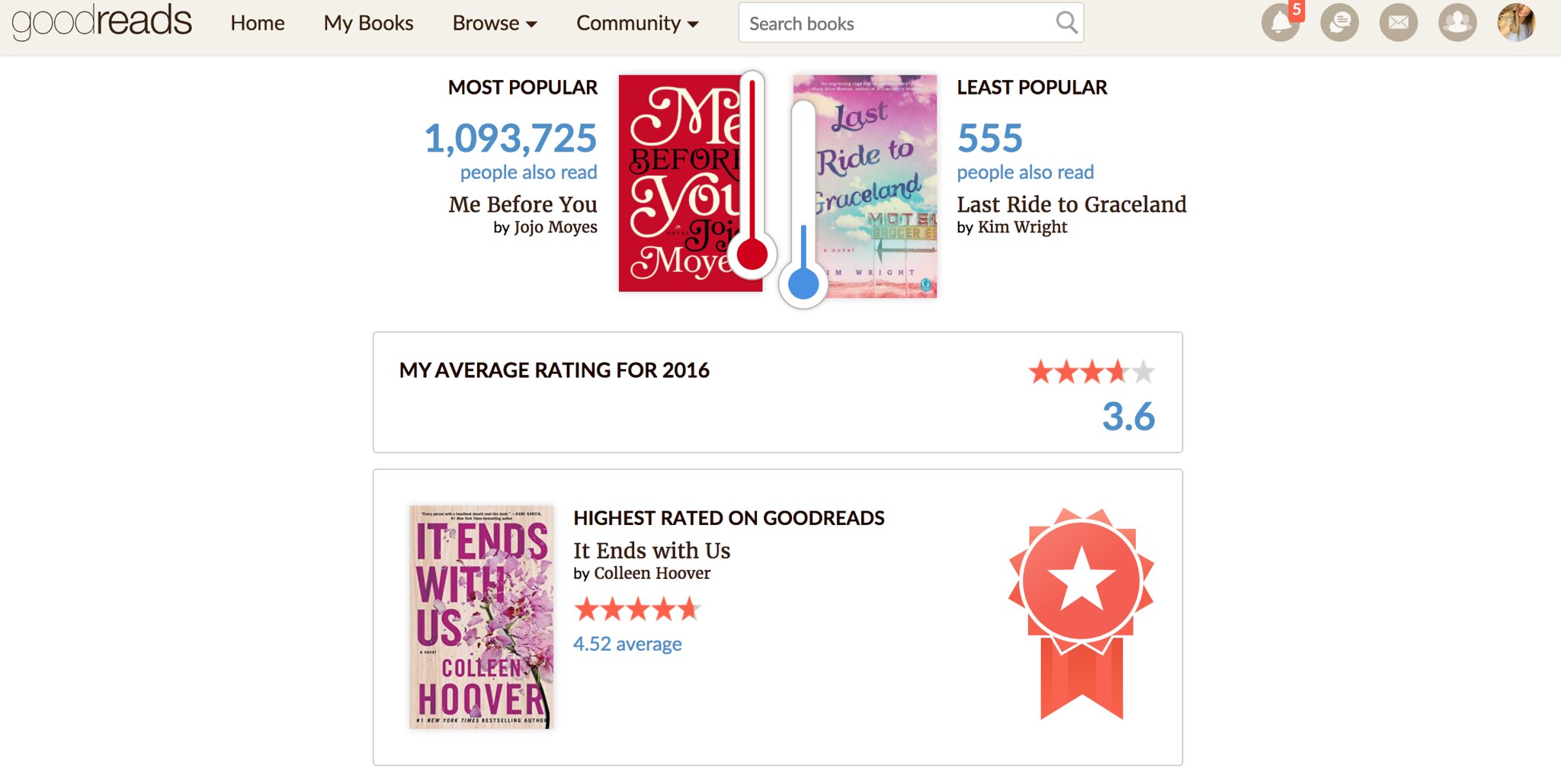1561x784 pixels.
Task: Open the It Ends with Us title link
Action: click(652, 550)
